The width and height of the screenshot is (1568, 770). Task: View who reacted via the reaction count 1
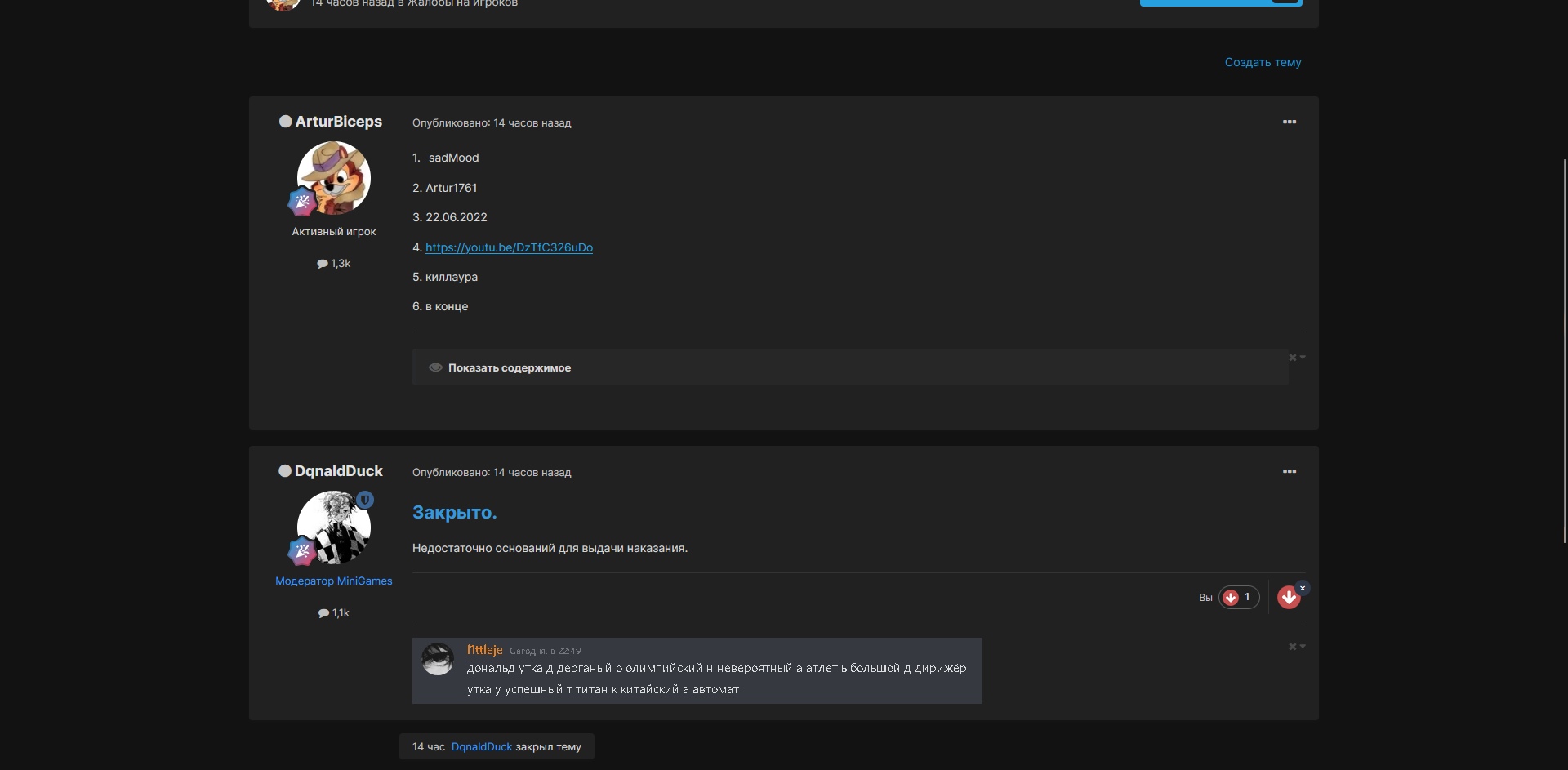pyautogui.click(x=1239, y=598)
